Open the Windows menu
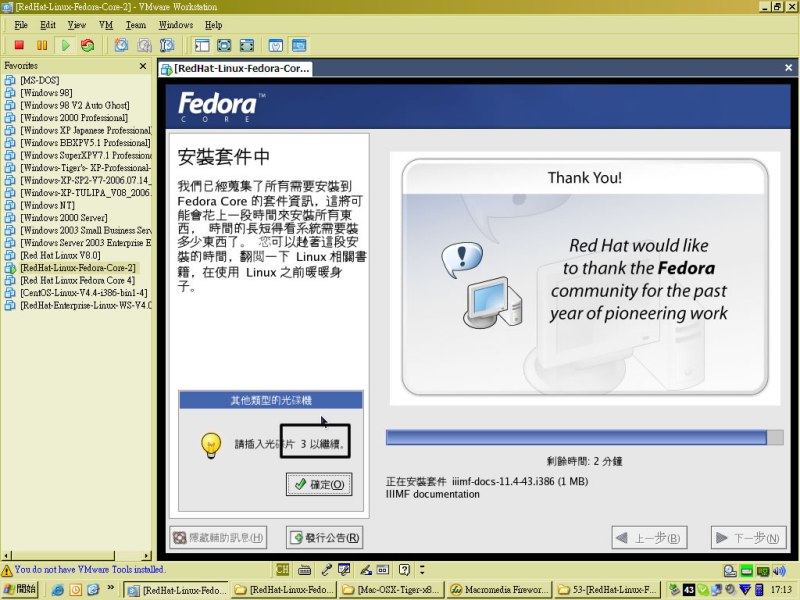Screen dimensions: 800x600 [176, 25]
